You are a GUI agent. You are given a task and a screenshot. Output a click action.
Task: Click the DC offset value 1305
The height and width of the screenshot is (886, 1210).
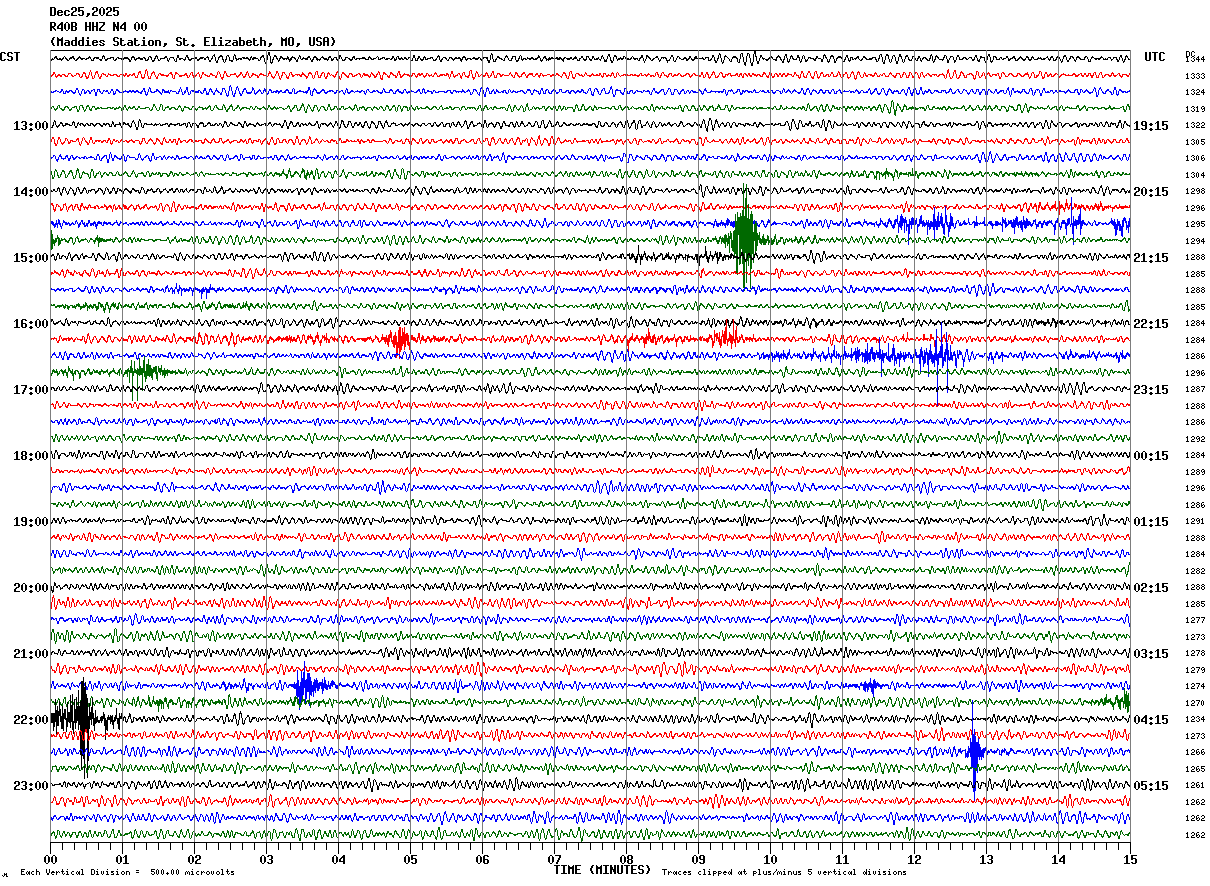pos(1194,142)
